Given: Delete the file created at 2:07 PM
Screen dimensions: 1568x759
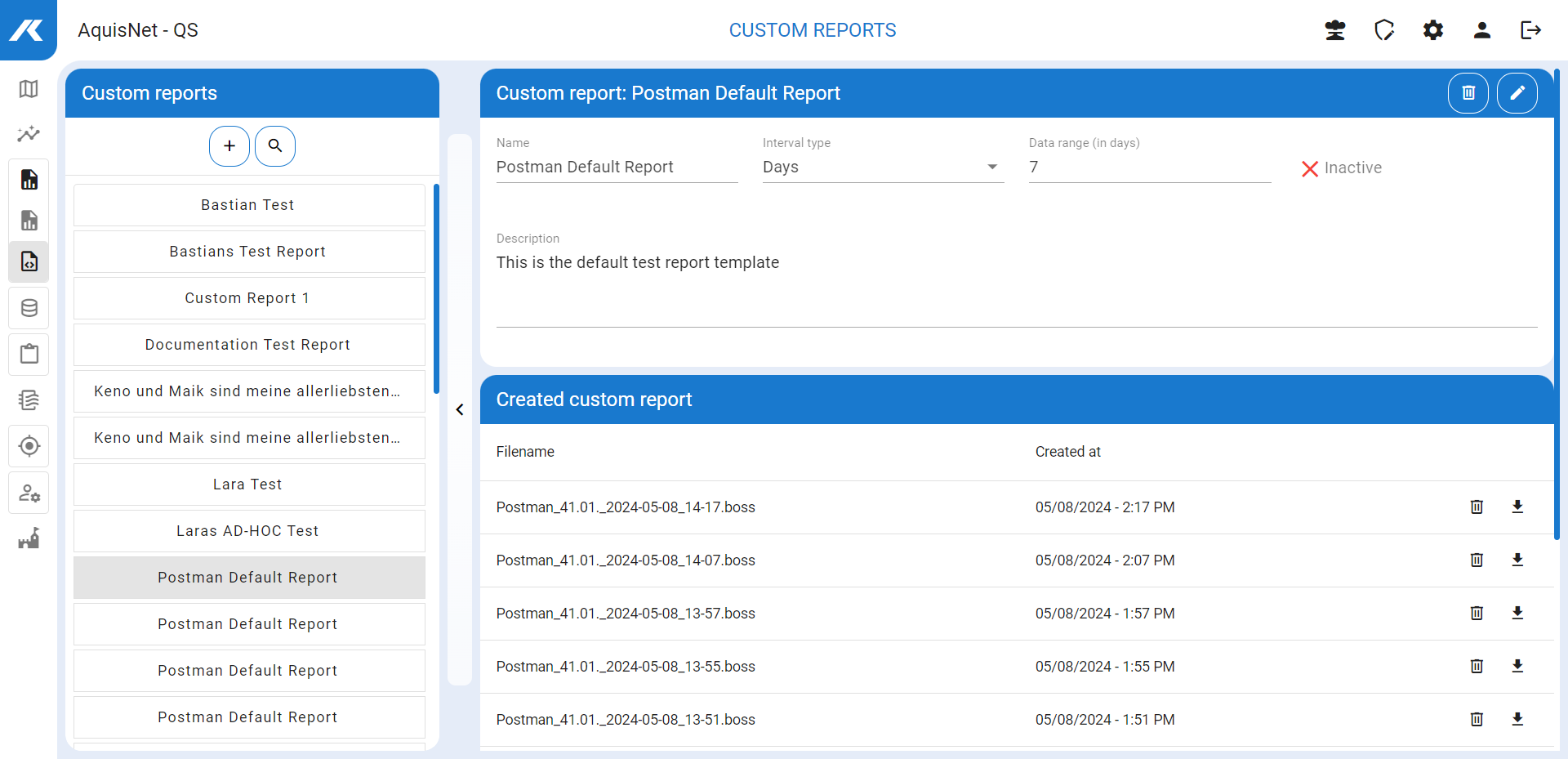Looking at the screenshot, I should pyautogui.click(x=1476, y=560).
